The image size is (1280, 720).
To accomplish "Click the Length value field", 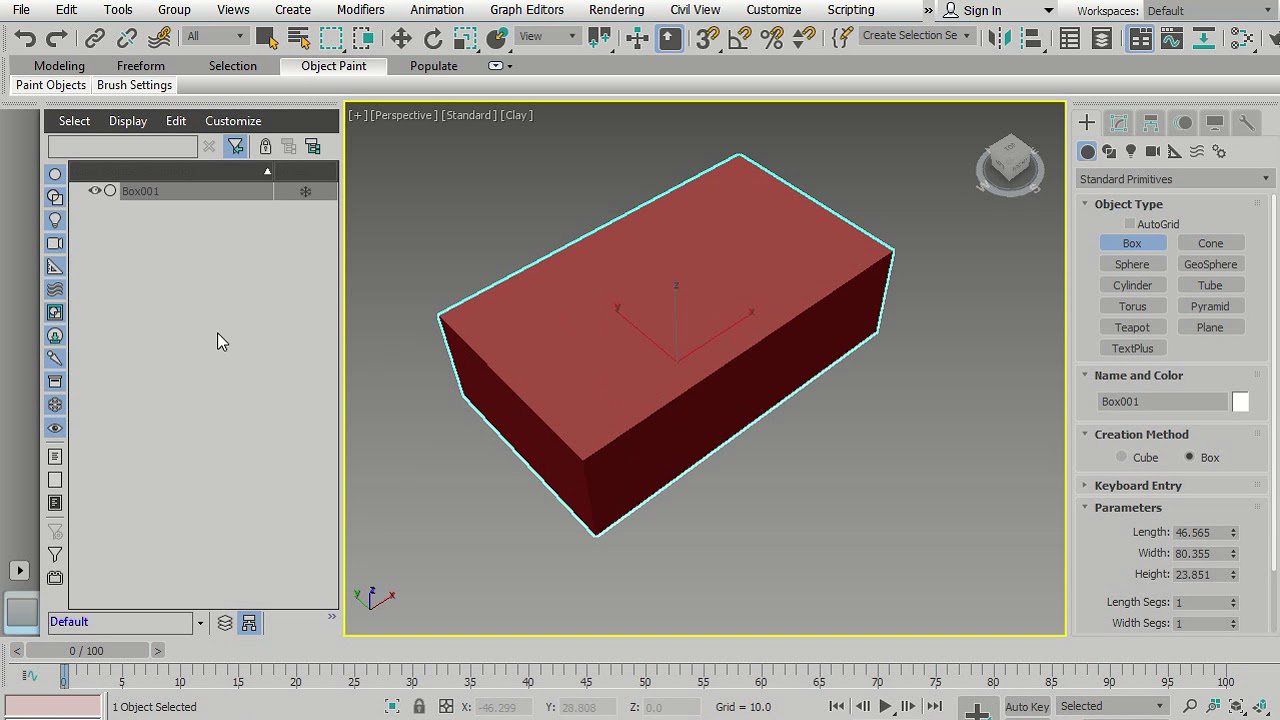I will coord(1200,533).
